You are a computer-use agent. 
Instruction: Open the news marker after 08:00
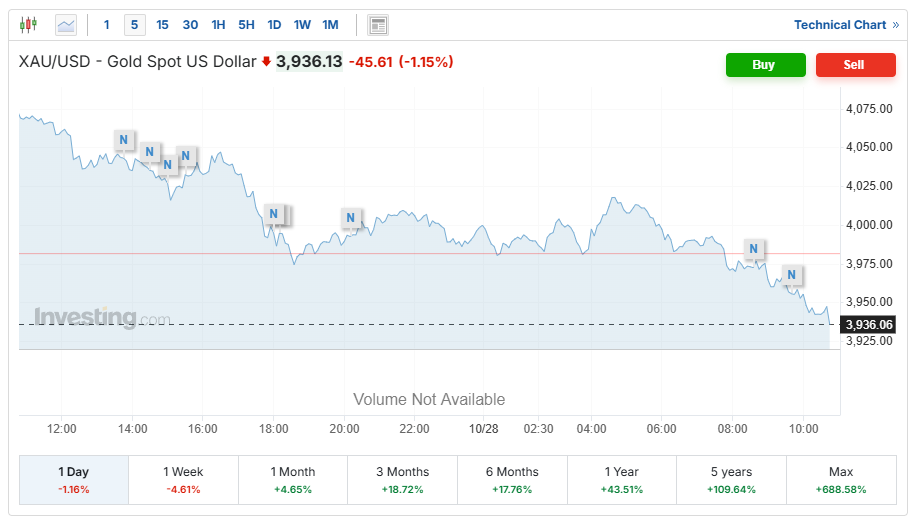pyautogui.click(x=754, y=248)
